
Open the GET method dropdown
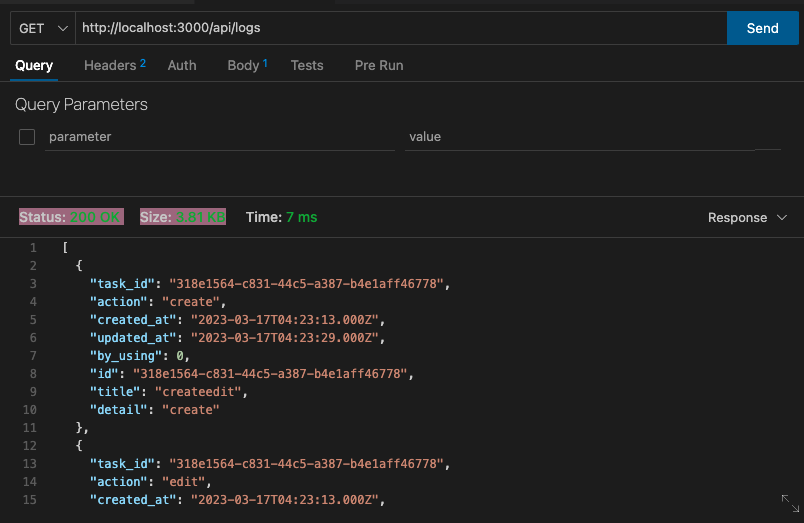[43, 28]
